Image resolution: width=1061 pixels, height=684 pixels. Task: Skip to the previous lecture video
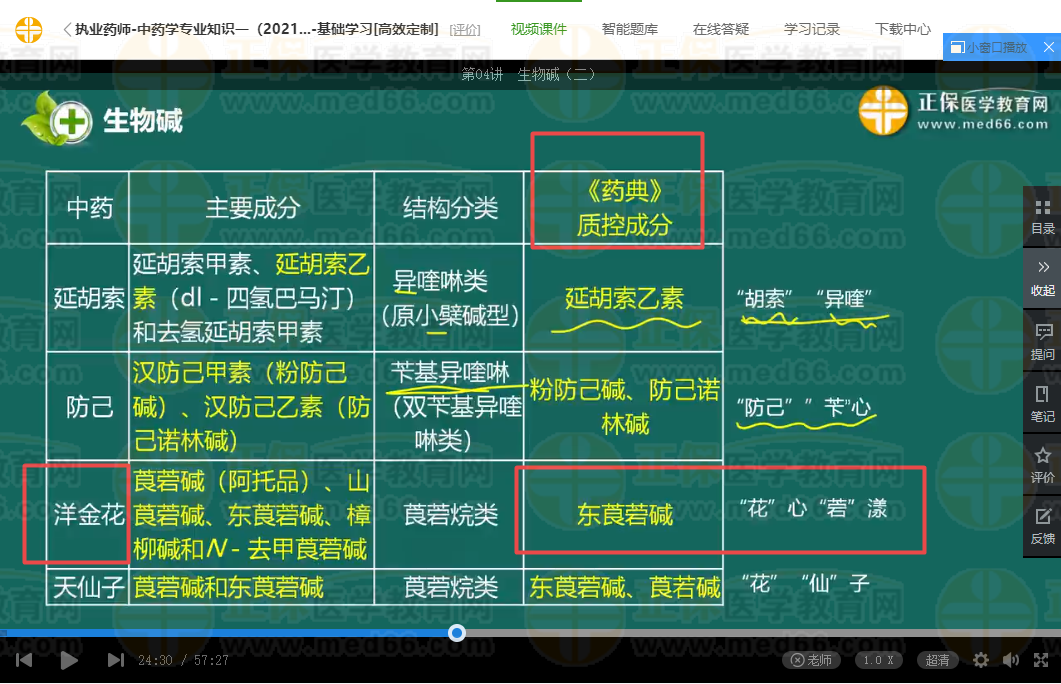[24, 660]
